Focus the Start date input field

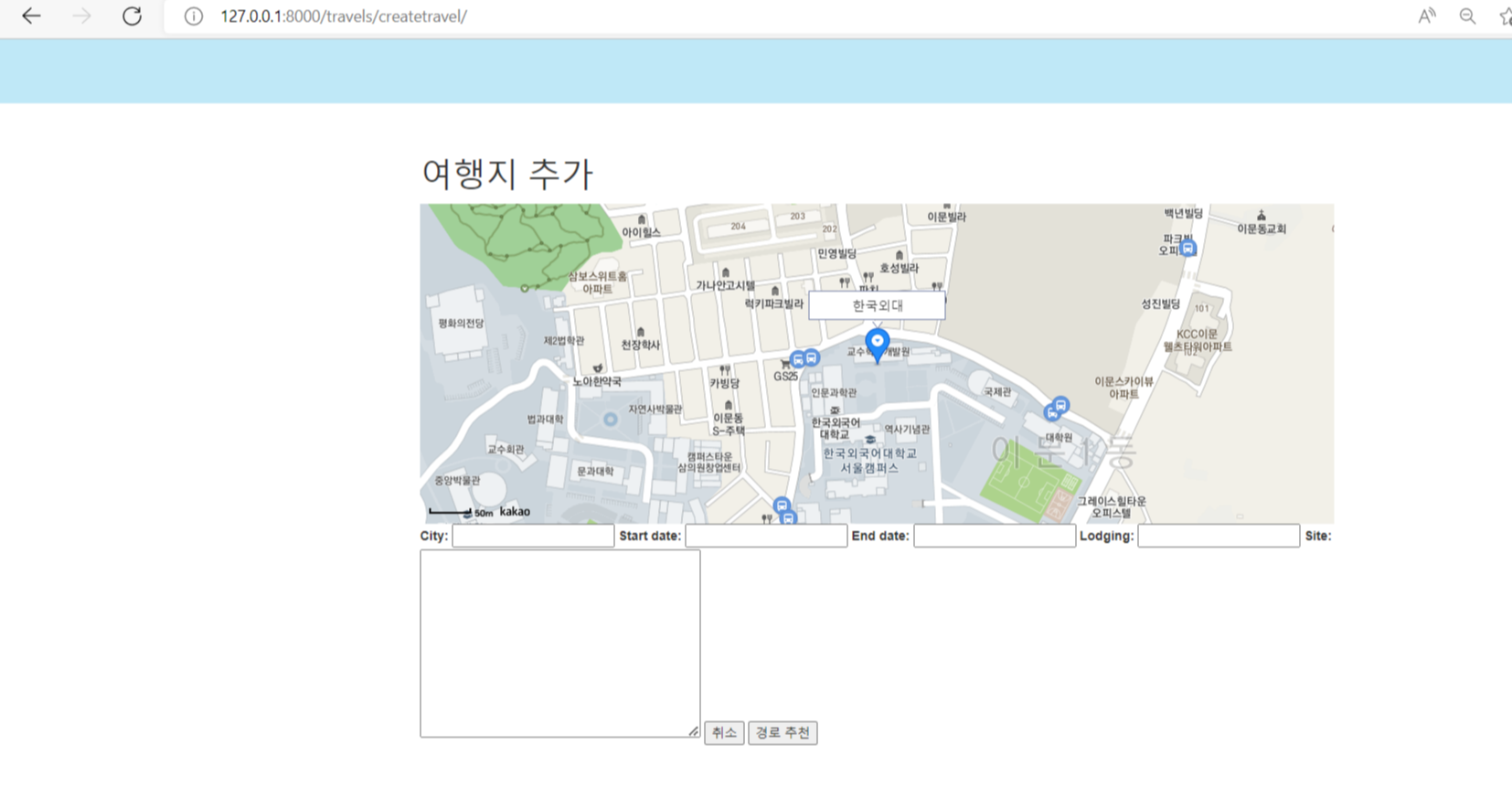766,537
